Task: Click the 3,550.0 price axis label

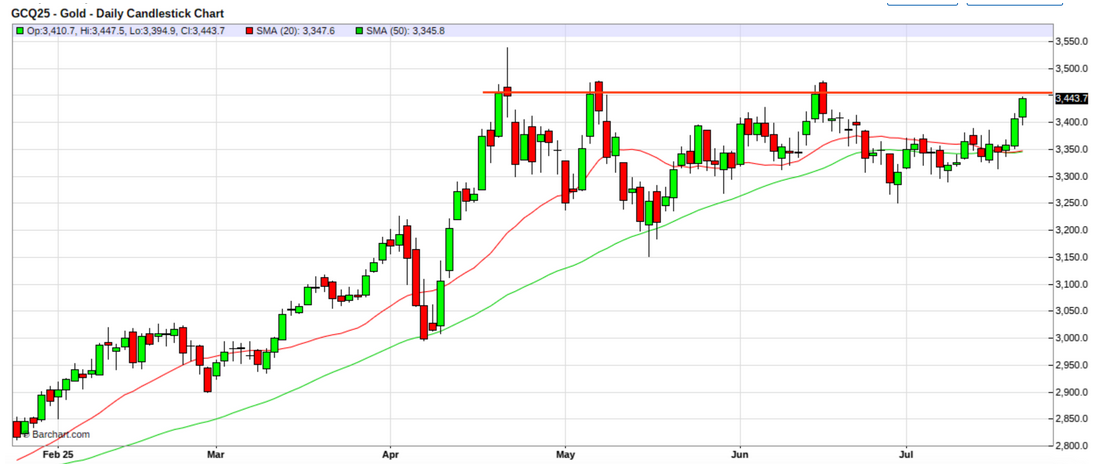Action: click(1071, 42)
